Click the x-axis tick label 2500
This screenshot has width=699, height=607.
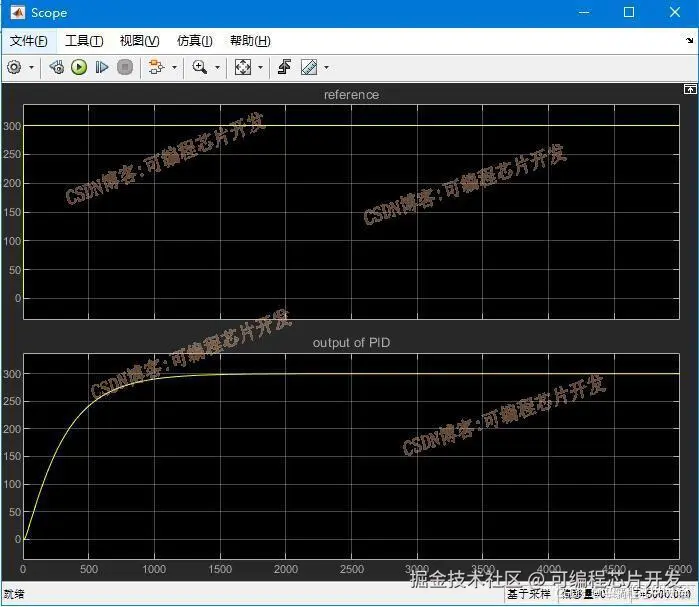352,569
